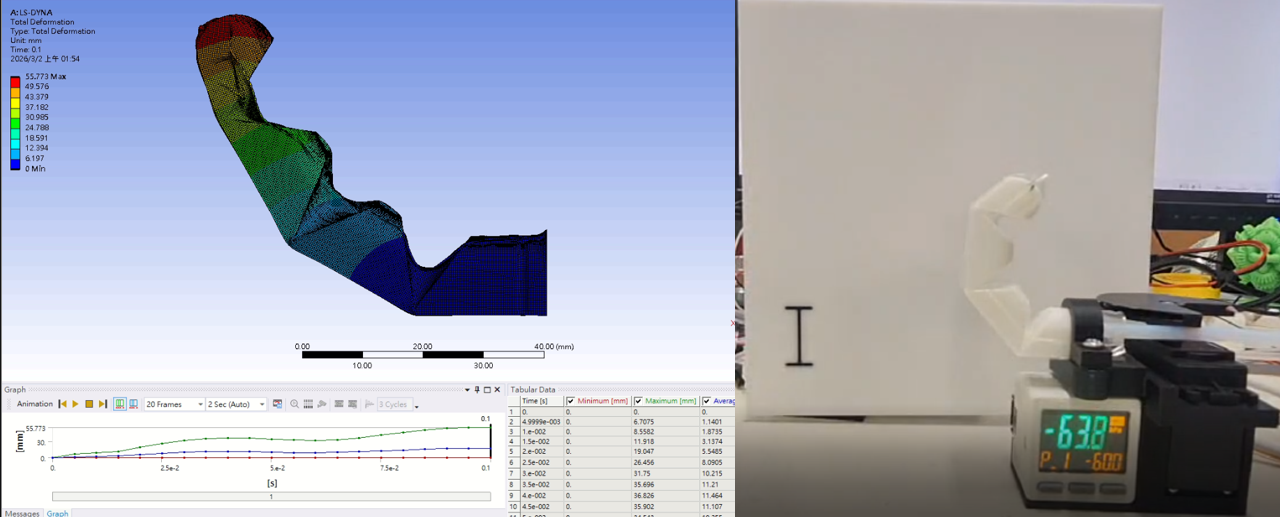The width and height of the screenshot is (1280, 517).
Task: Toggle the Average column checkbox
Action: click(706, 401)
